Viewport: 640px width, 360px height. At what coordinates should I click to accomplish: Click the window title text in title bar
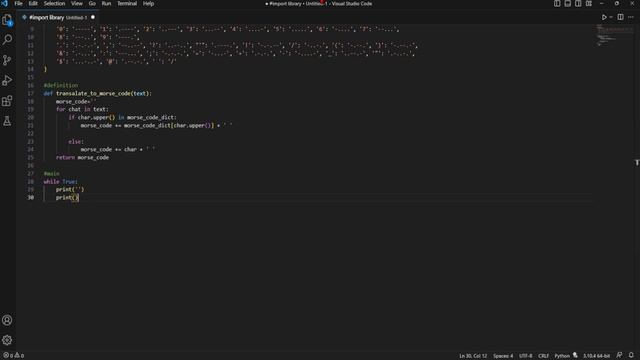click(x=319, y=4)
